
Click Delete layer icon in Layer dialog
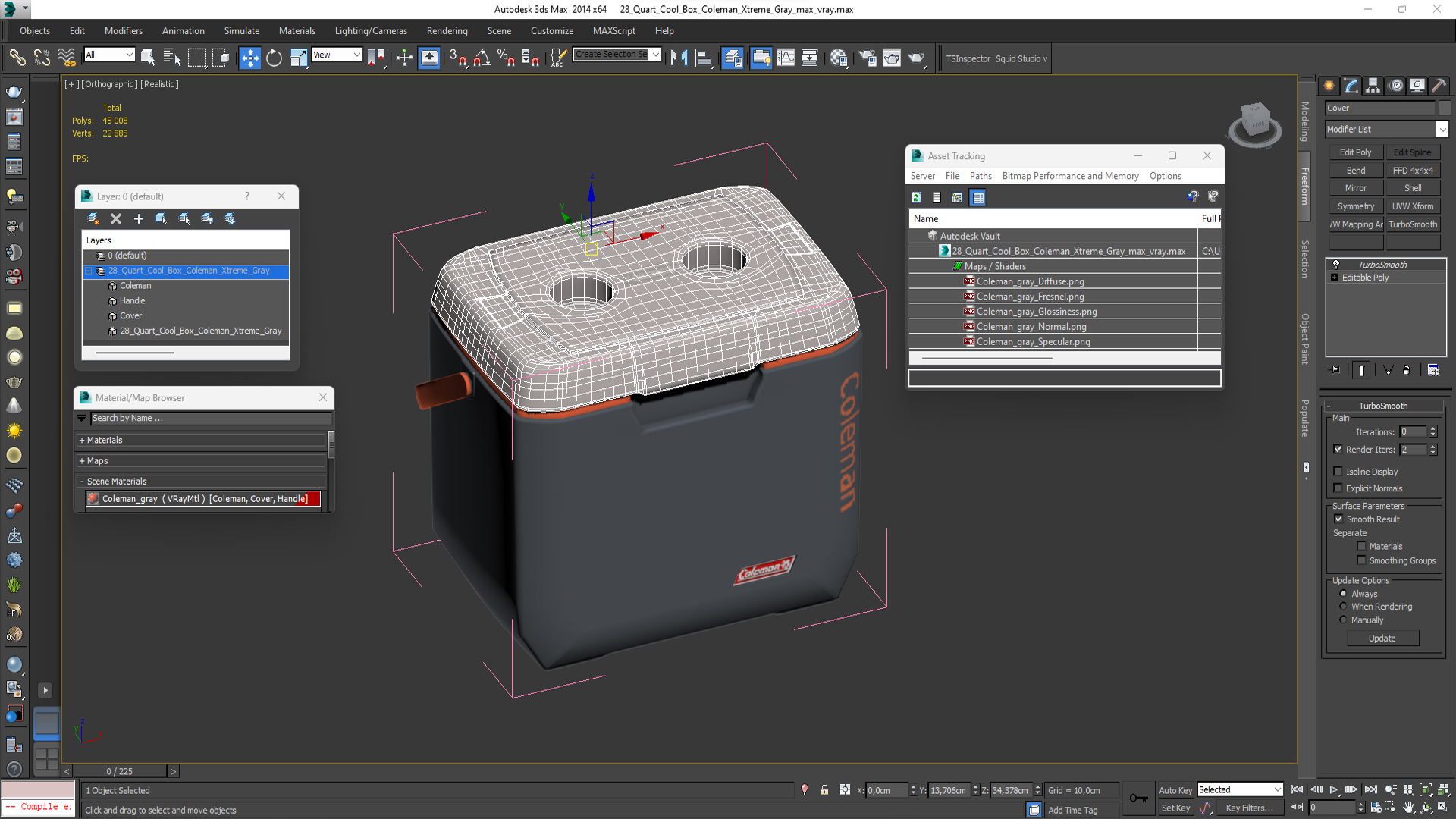116,219
